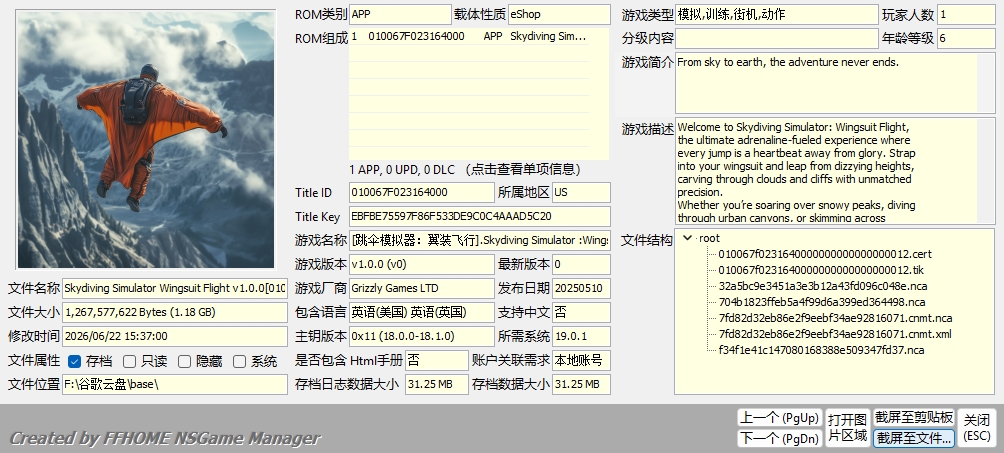Click the 所需系统 19.0.1 field
1004x453 pixels.
tap(581, 336)
